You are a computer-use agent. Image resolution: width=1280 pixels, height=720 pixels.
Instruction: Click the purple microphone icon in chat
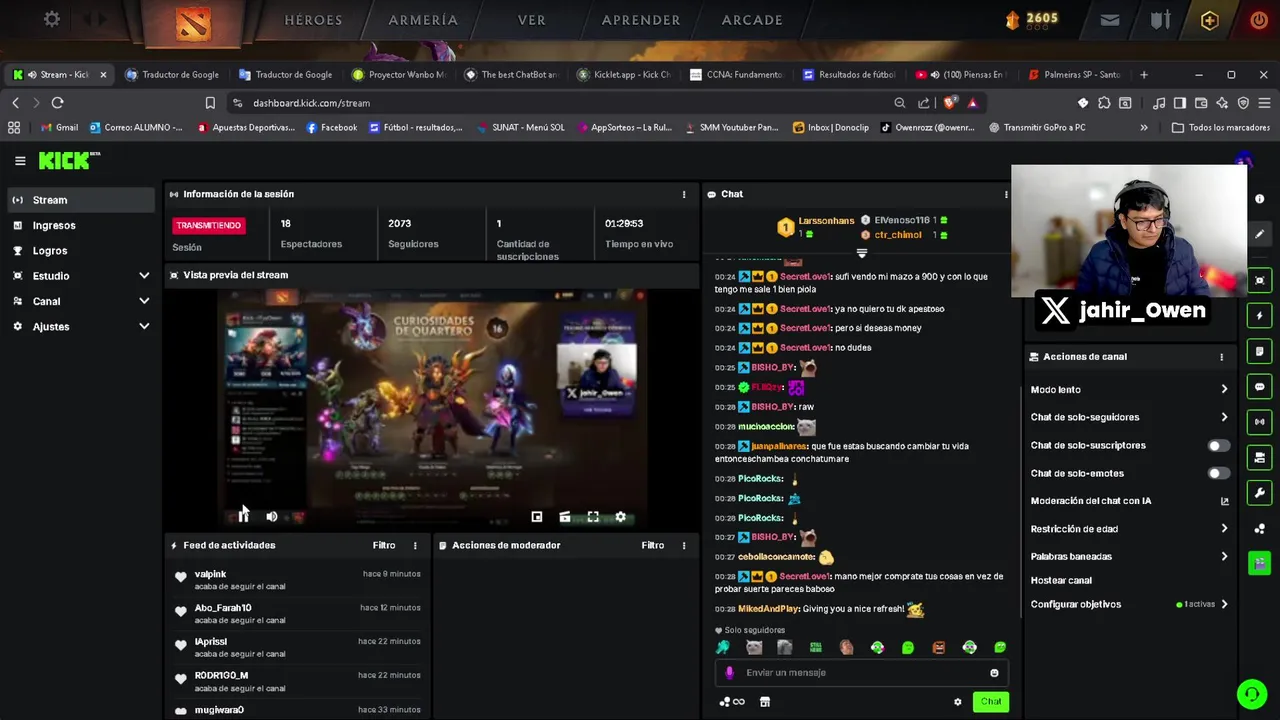pos(729,673)
